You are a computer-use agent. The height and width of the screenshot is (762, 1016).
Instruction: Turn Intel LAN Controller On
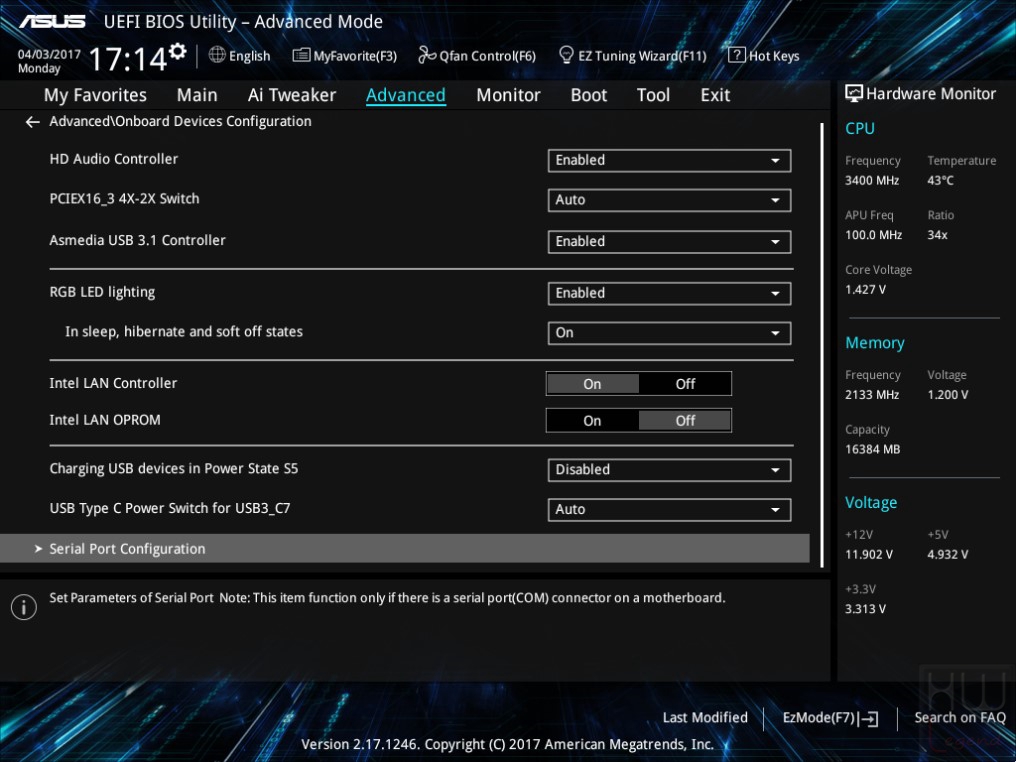click(592, 384)
